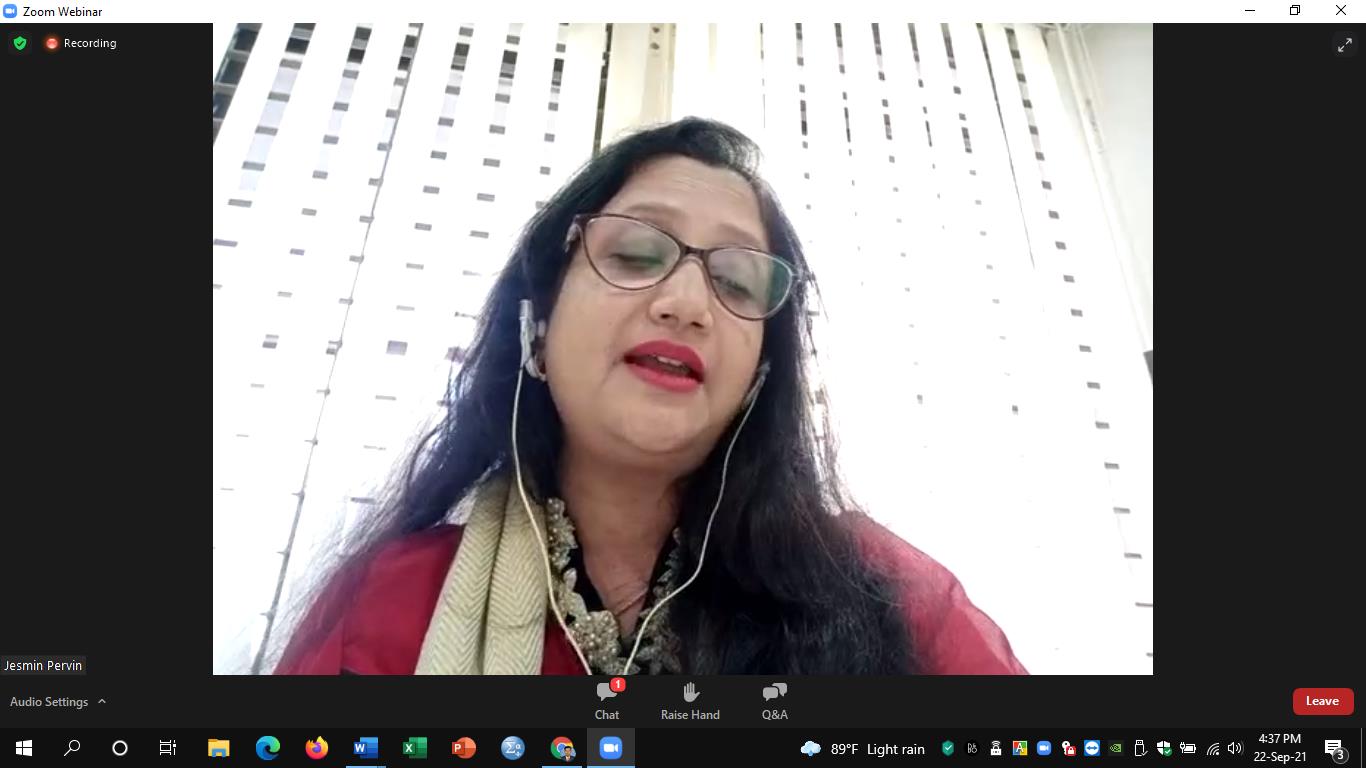Open the wireless router tray icon
The height and width of the screenshot is (768, 1366).
pyautogui.click(x=996, y=748)
